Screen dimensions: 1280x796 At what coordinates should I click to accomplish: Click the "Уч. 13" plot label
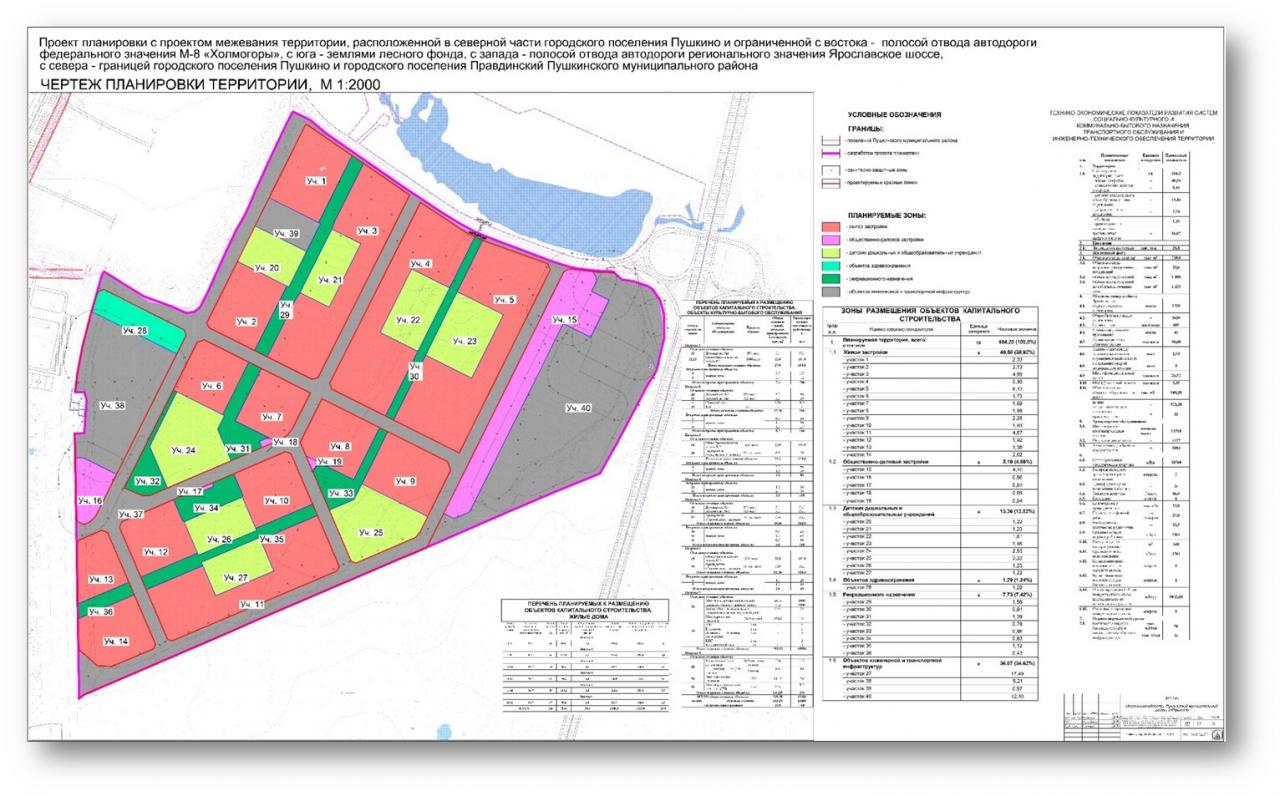click(102, 580)
